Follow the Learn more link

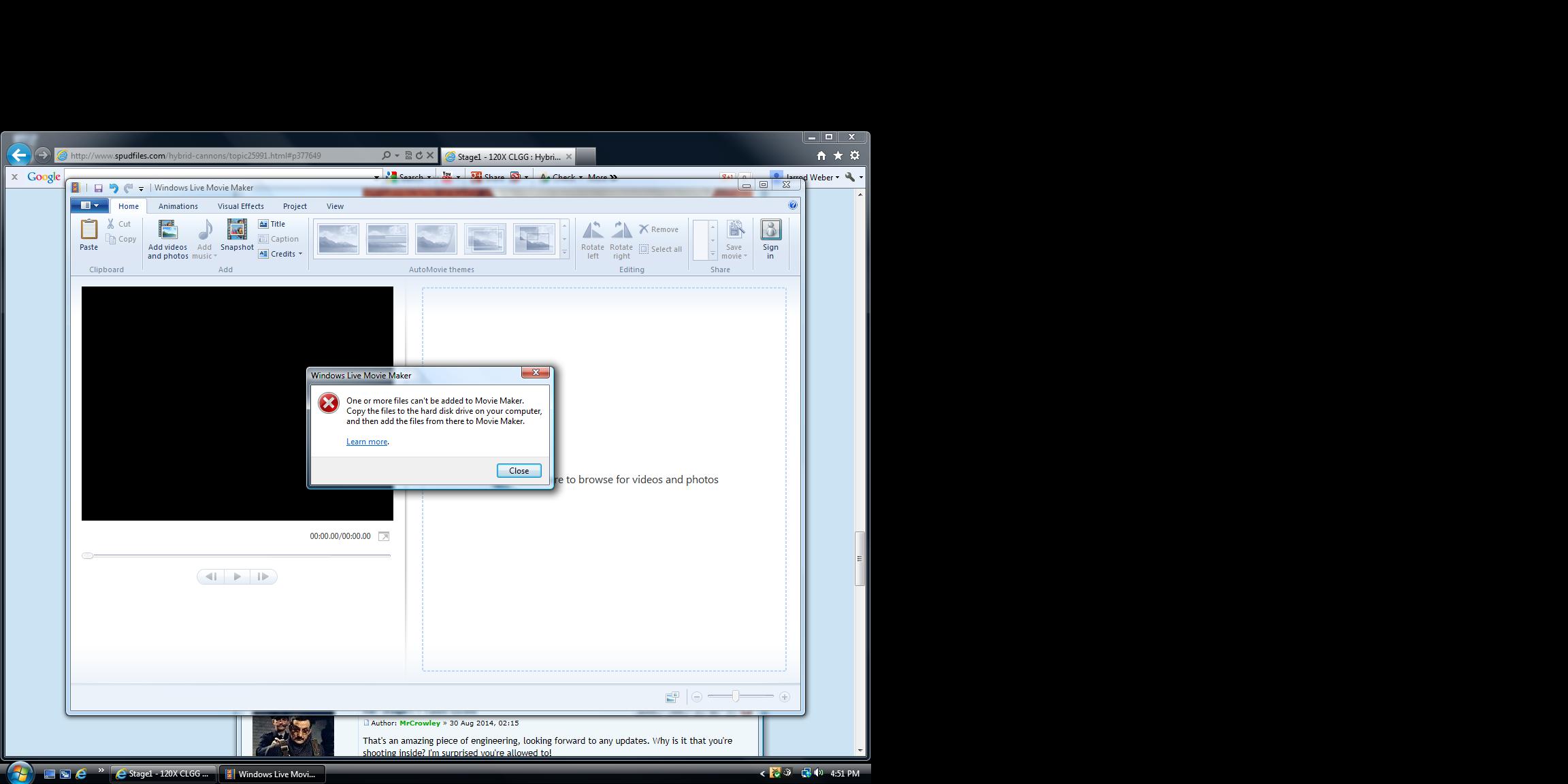pyautogui.click(x=366, y=442)
